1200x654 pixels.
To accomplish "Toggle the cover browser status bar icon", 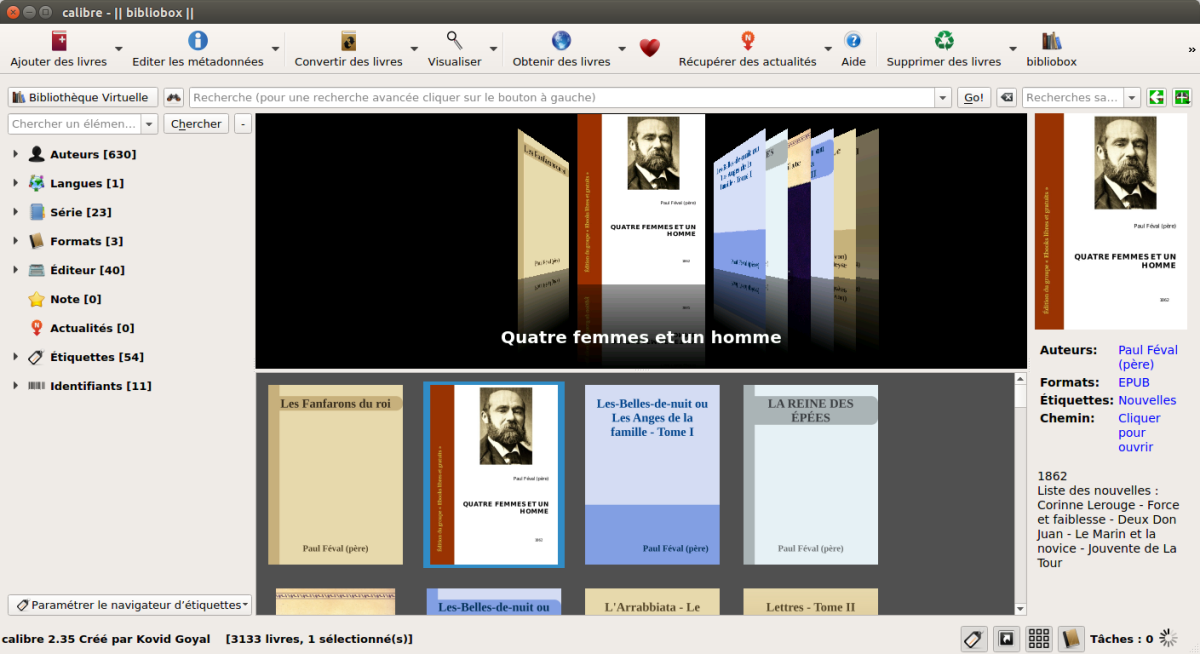I will pyautogui.click(x=1006, y=638).
